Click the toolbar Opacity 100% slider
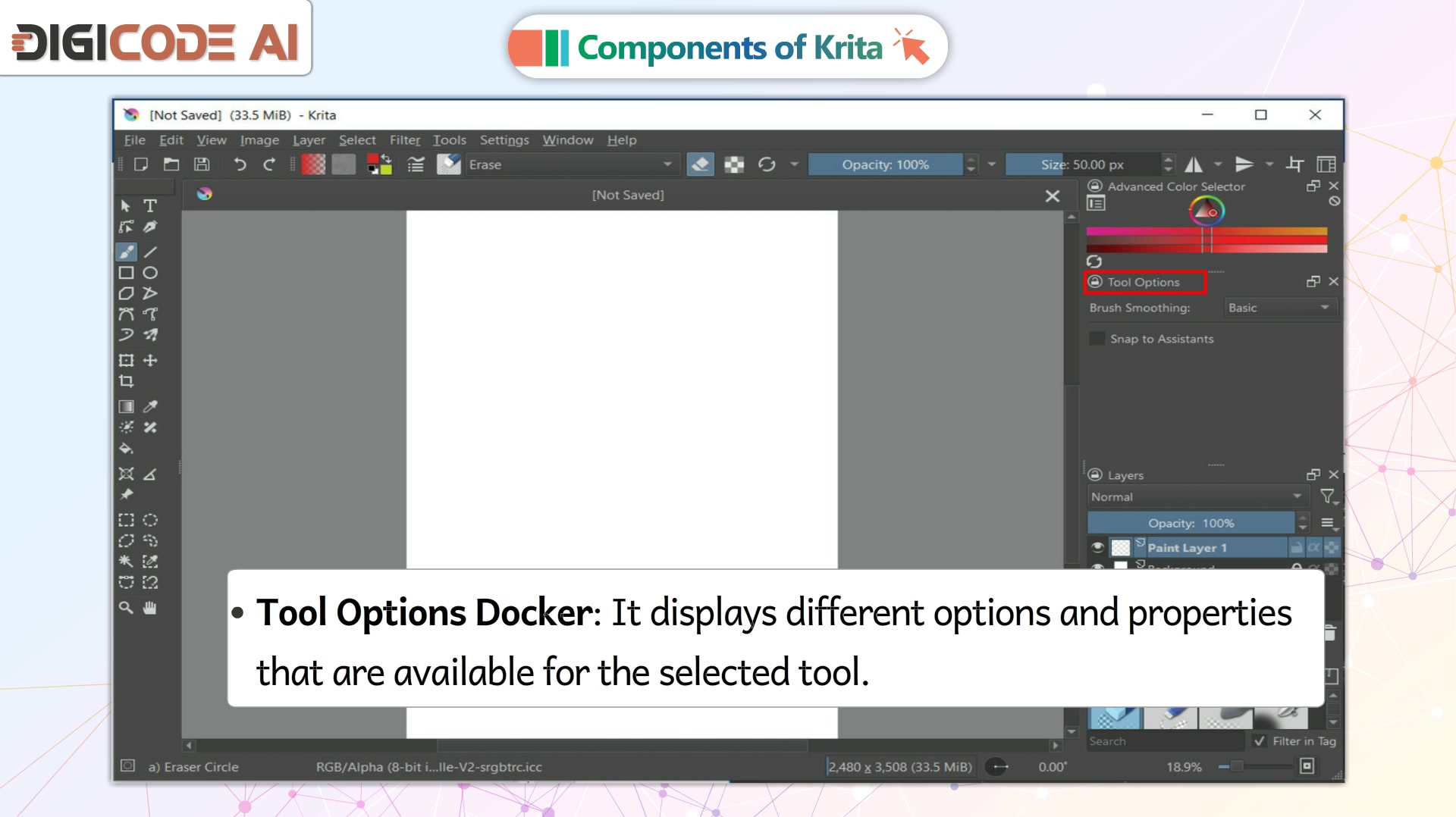 click(885, 164)
